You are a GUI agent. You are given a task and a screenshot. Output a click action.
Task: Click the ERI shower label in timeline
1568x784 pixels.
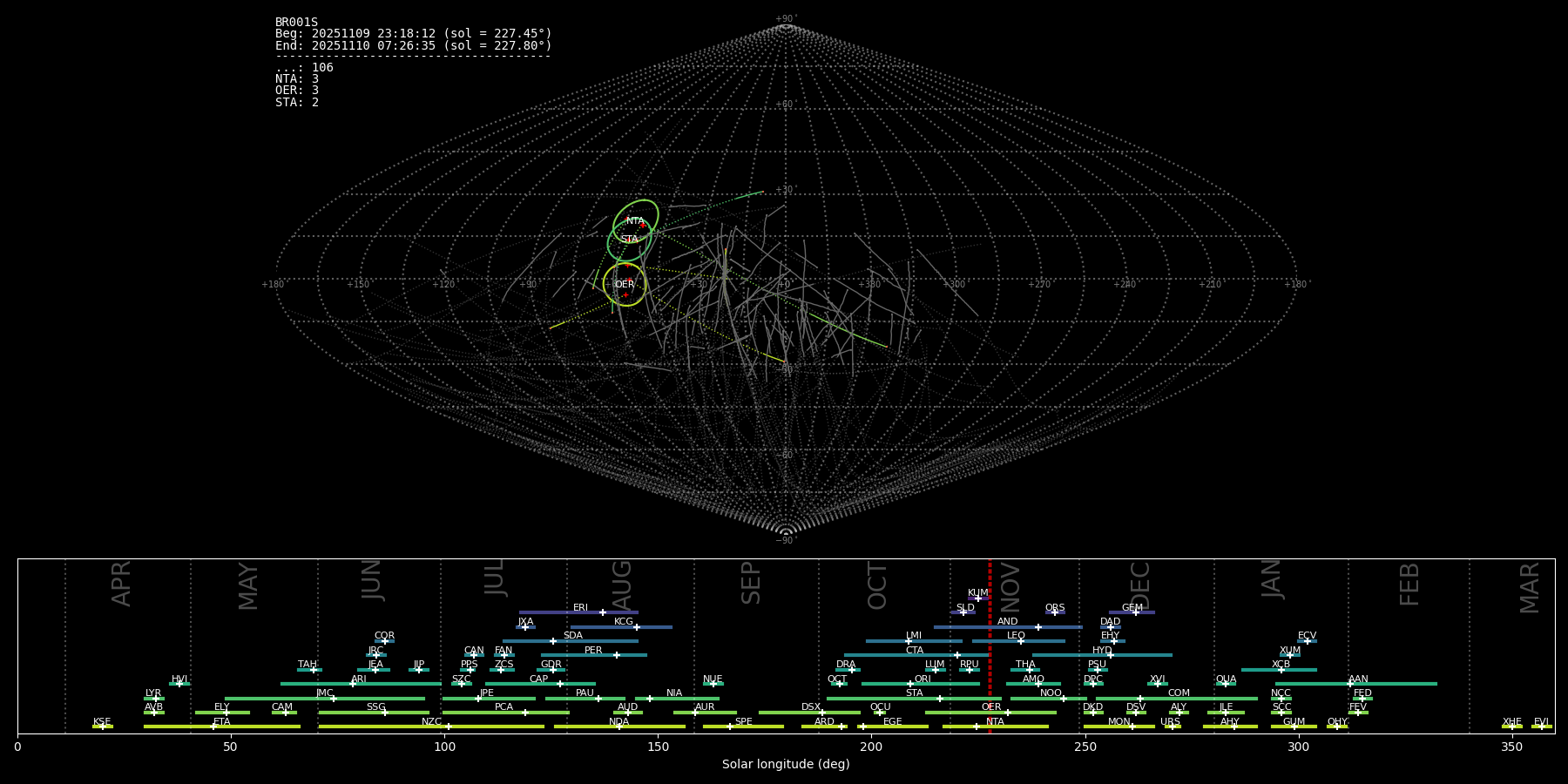pos(580,608)
